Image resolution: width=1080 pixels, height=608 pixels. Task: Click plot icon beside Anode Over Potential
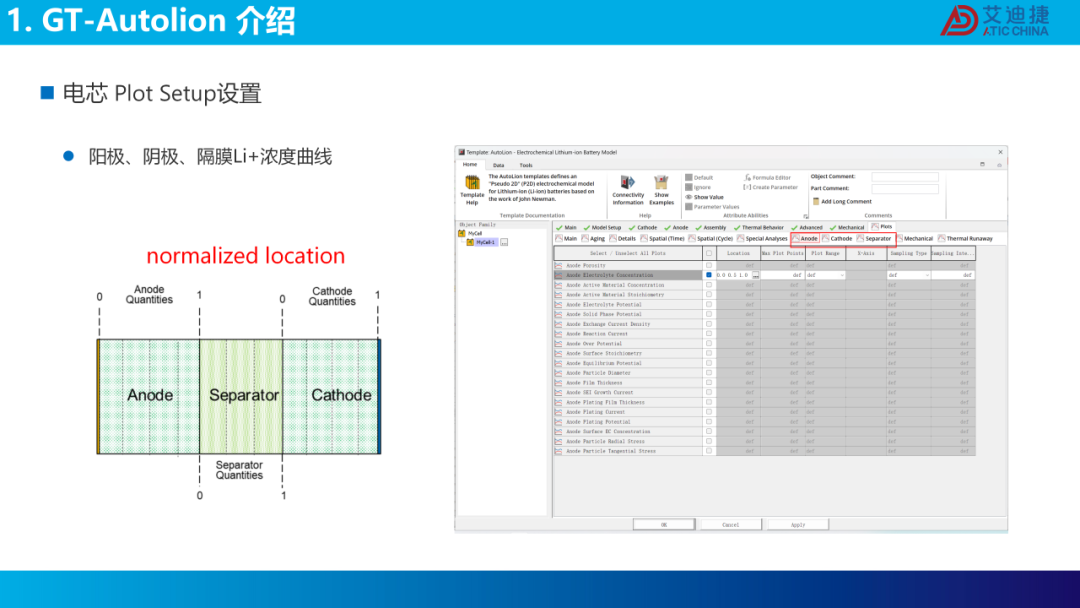[x=559, y=343]
